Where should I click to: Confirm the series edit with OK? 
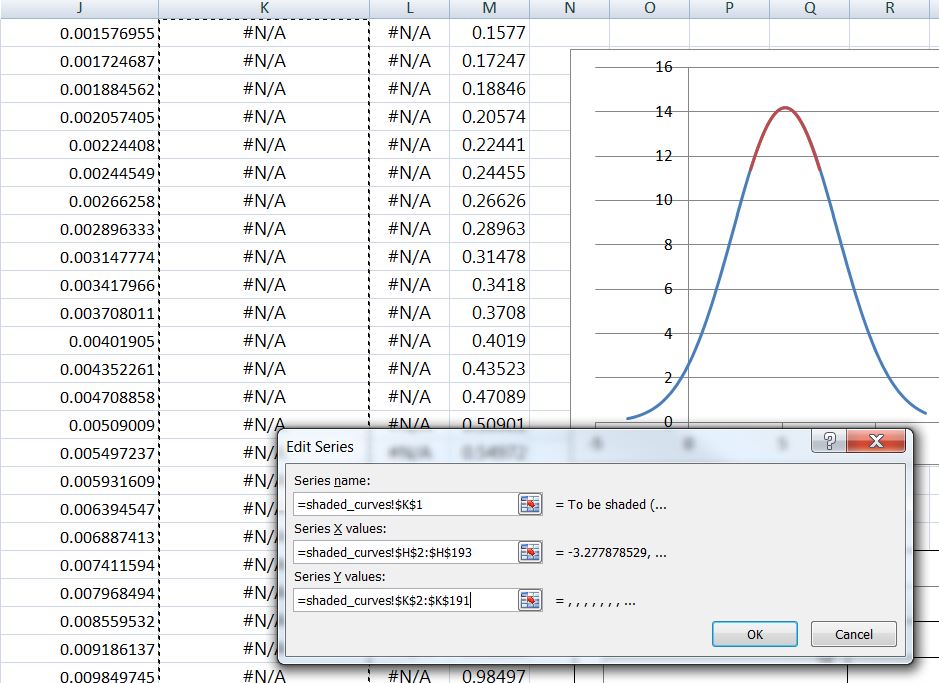[x=753, y=634]
